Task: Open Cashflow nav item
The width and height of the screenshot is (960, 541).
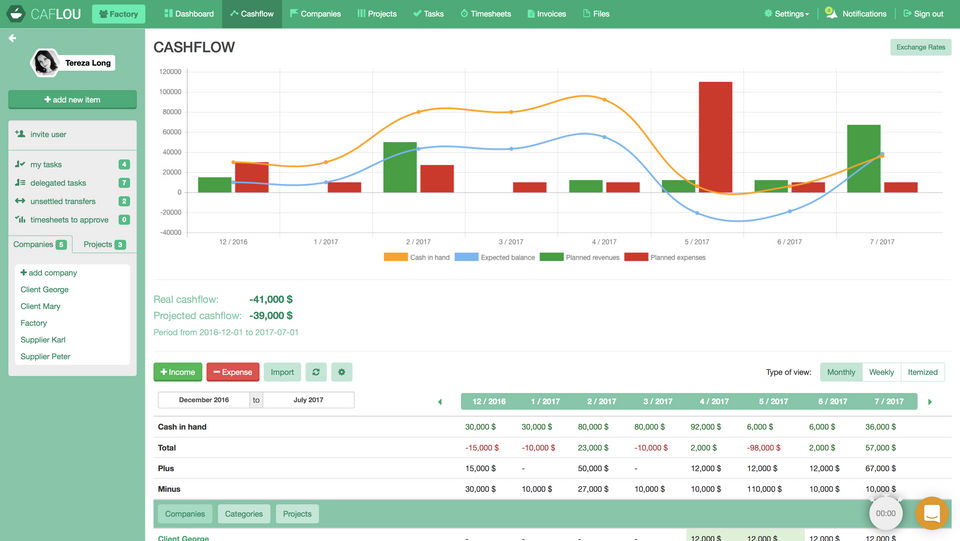Action: [252, 13]
